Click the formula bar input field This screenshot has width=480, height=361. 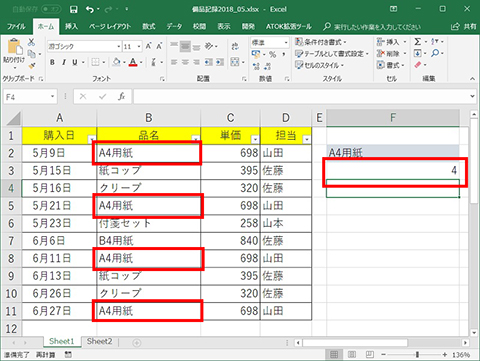[301, 97]
